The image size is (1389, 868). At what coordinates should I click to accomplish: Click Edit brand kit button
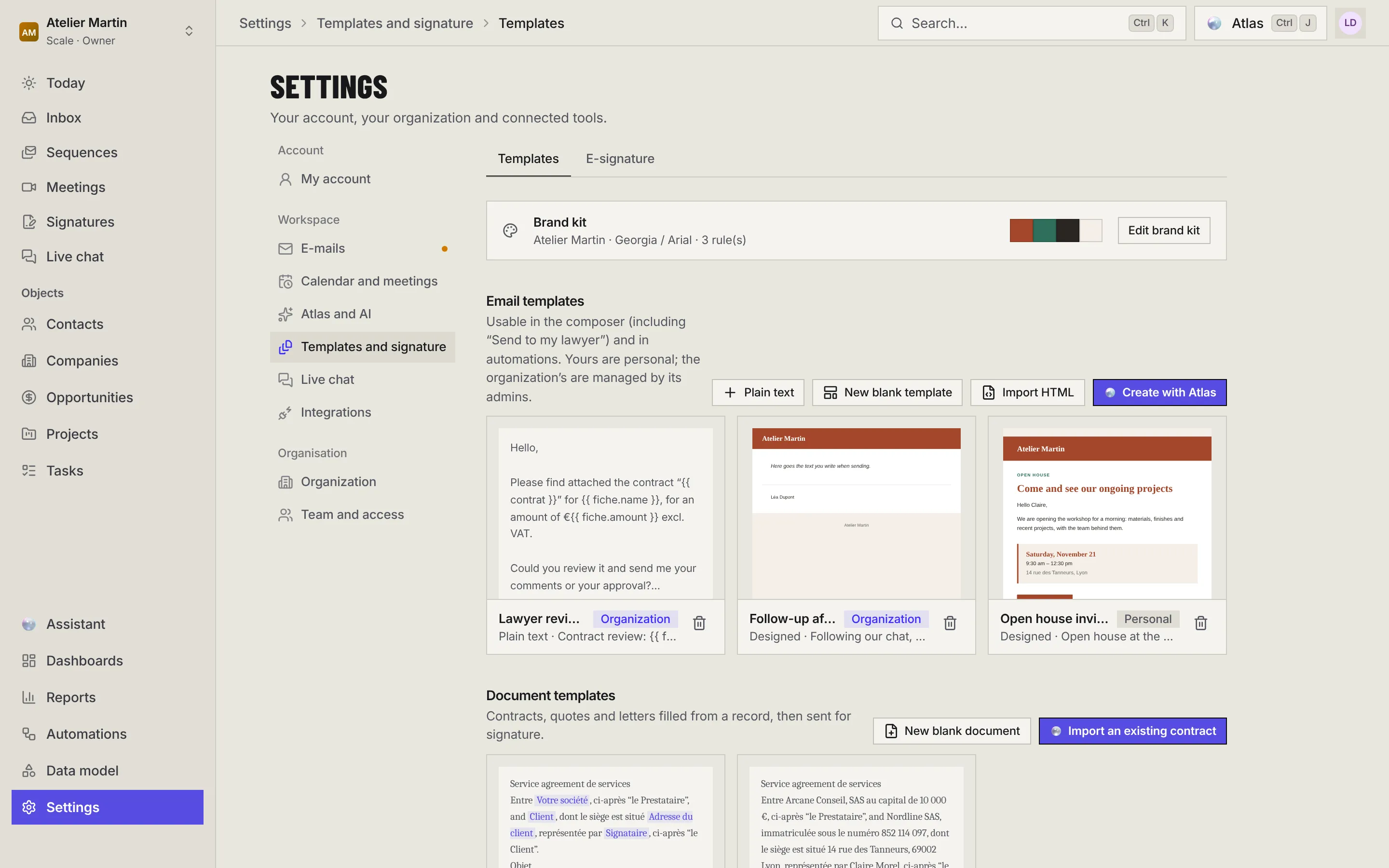point(1163,230)
